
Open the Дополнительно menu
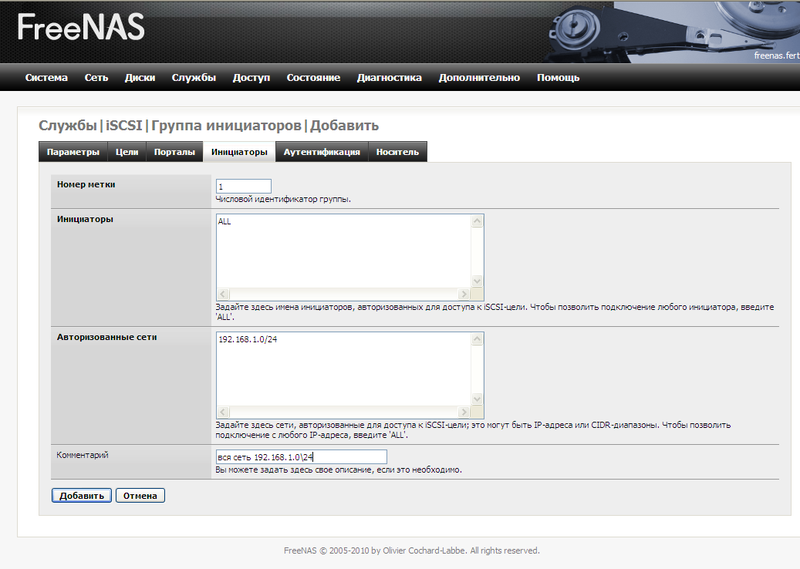479,78
